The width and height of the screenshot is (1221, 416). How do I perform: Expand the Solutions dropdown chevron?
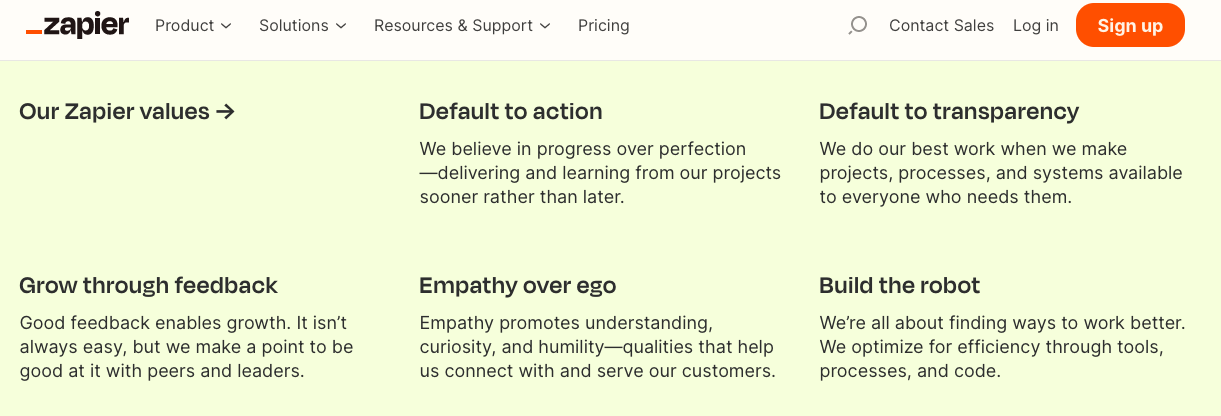pos(341,26)
